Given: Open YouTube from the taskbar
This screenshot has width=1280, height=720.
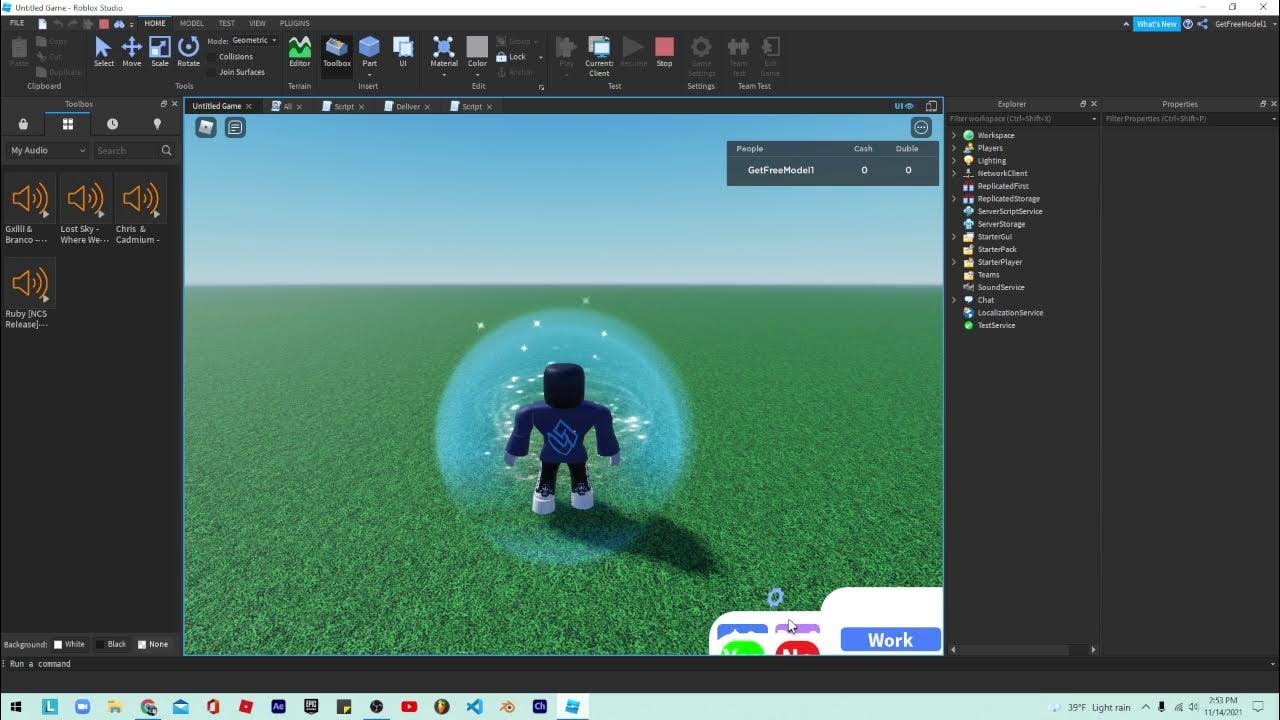Looking at the screenshot, I should 409,706.
